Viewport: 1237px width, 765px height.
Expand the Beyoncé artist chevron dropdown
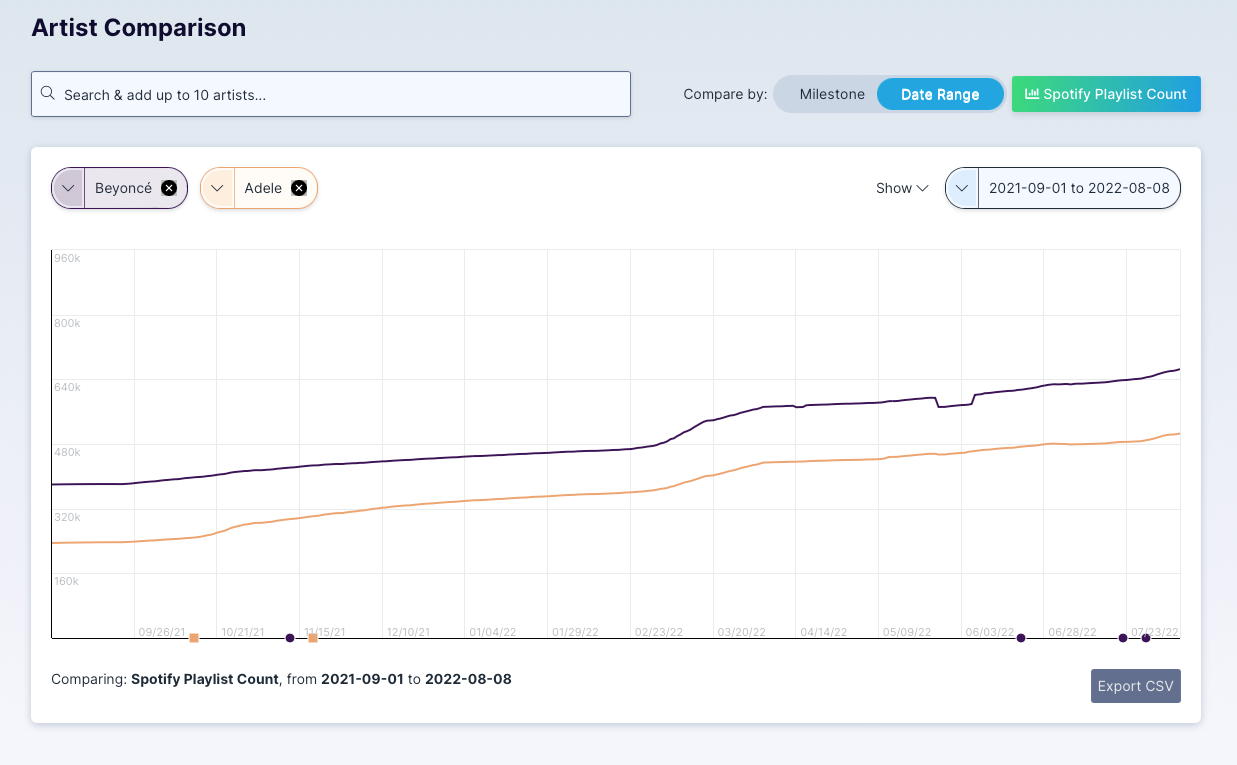click(x=68, y=188)
